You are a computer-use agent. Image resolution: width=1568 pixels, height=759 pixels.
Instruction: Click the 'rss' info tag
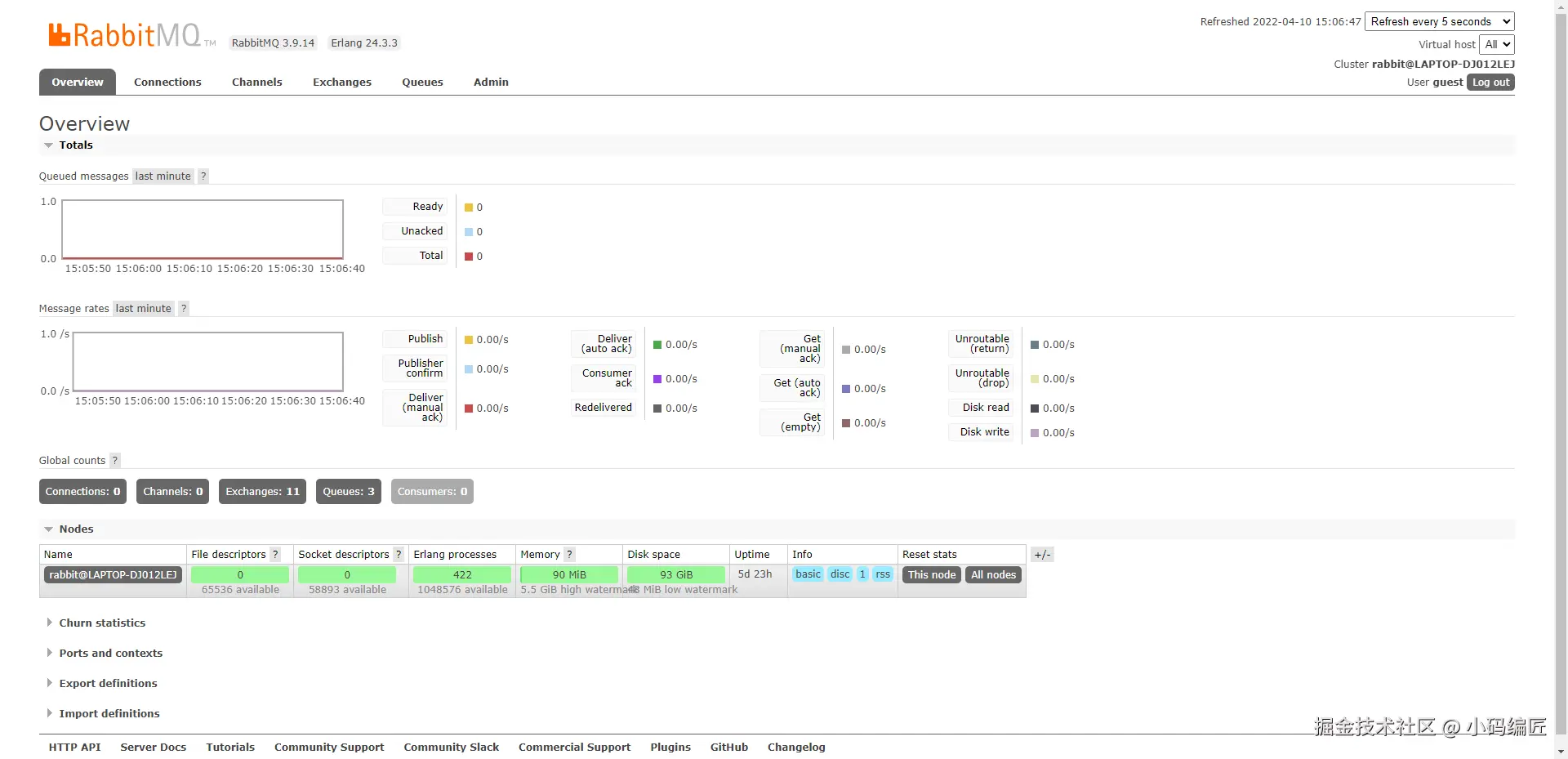coord(883,574)
